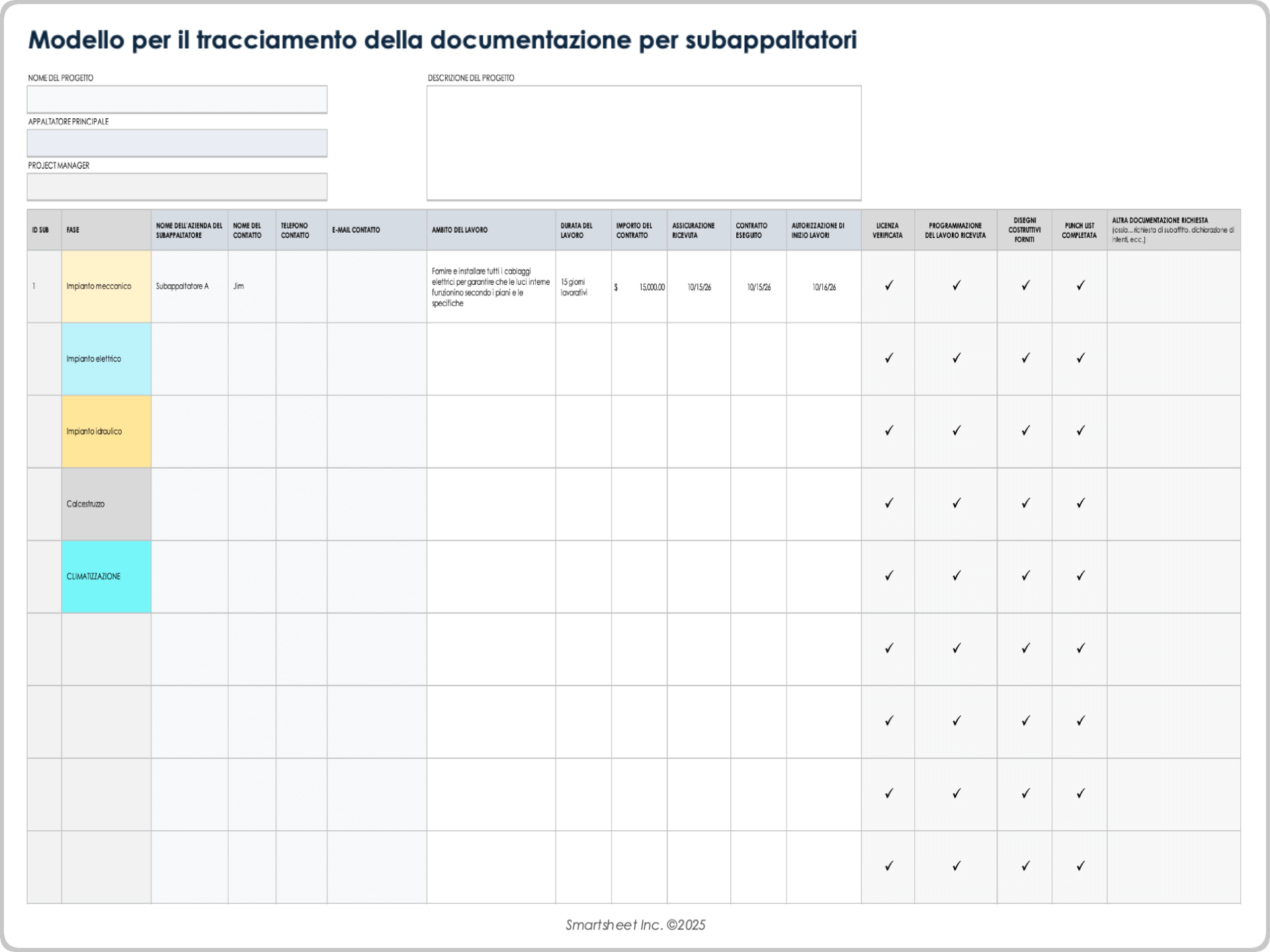Click the Nome del Progetto input field
This screenshot has height=952, width=1270.
pos(177,99)
